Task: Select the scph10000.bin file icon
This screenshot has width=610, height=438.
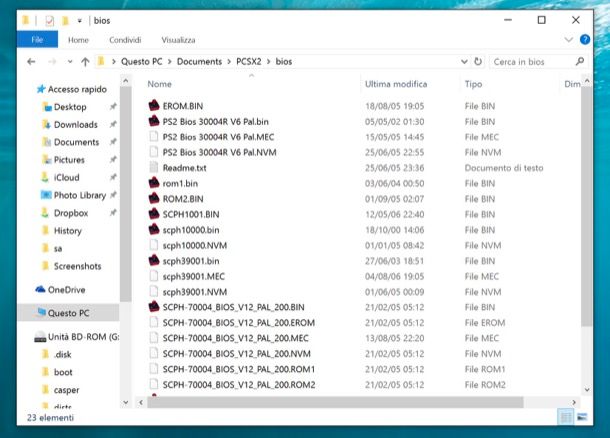Action: [x=154, y=230]
